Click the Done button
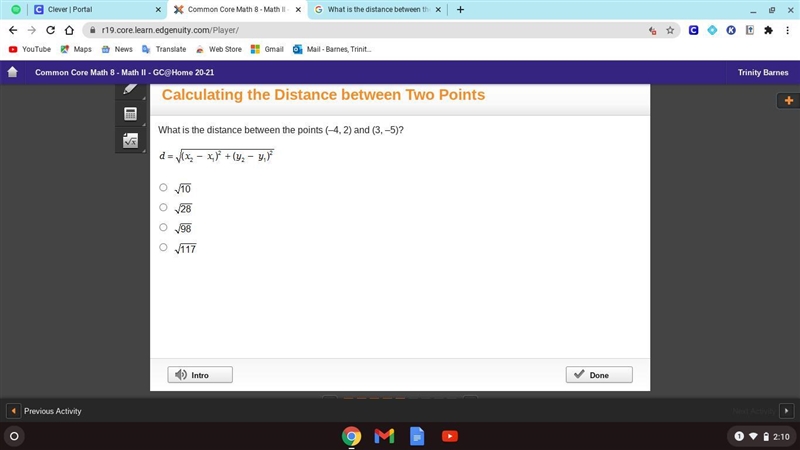 [599, 374]
